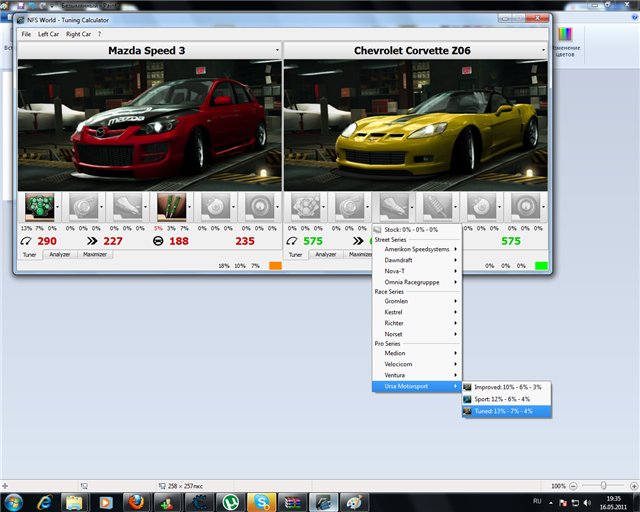Expand the Gromlen submenu
640x512 pixels.
point(417,301)
